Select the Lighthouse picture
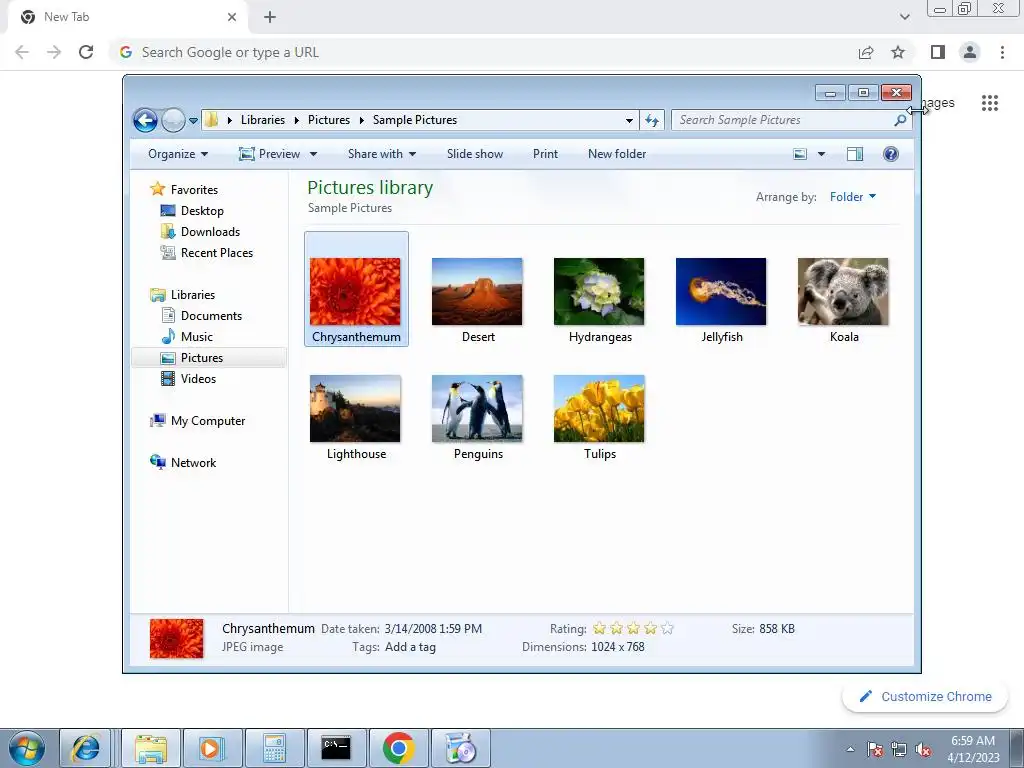The image size is (1024, 768). click(x=355, y=409)
